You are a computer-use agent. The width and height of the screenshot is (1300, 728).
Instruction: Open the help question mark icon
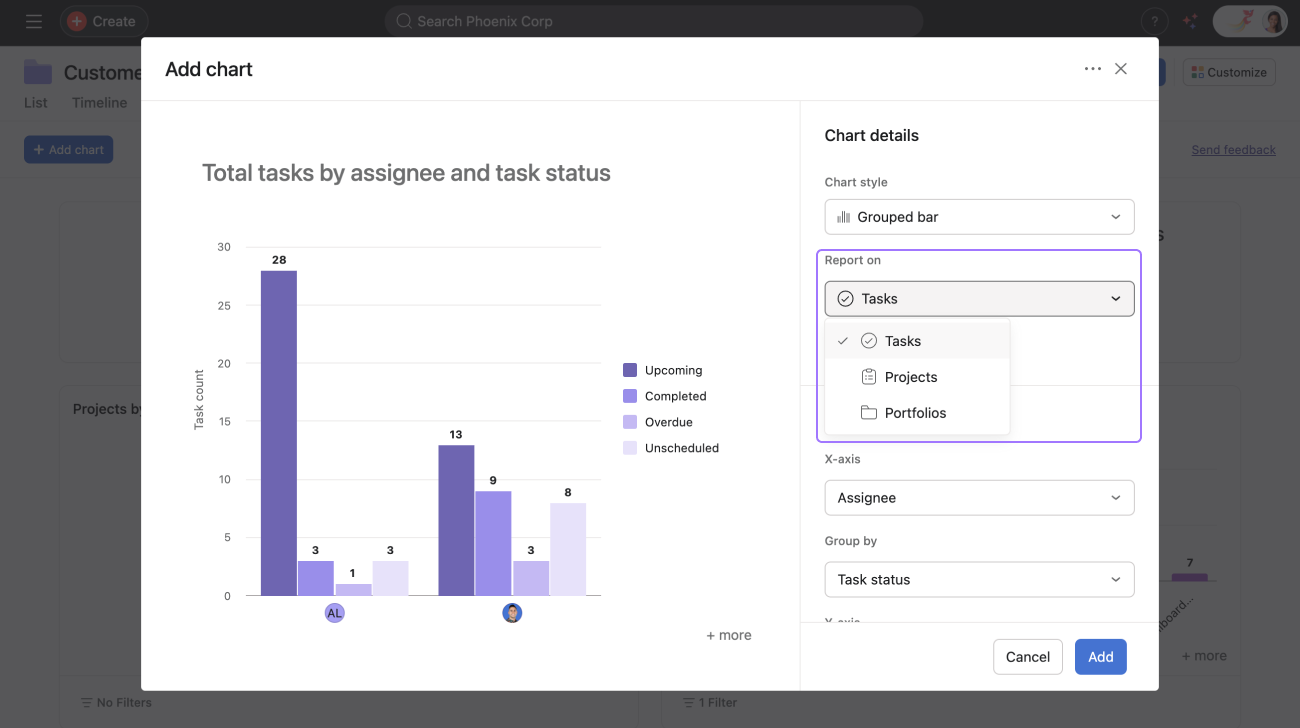click(x=1154, y=21)
